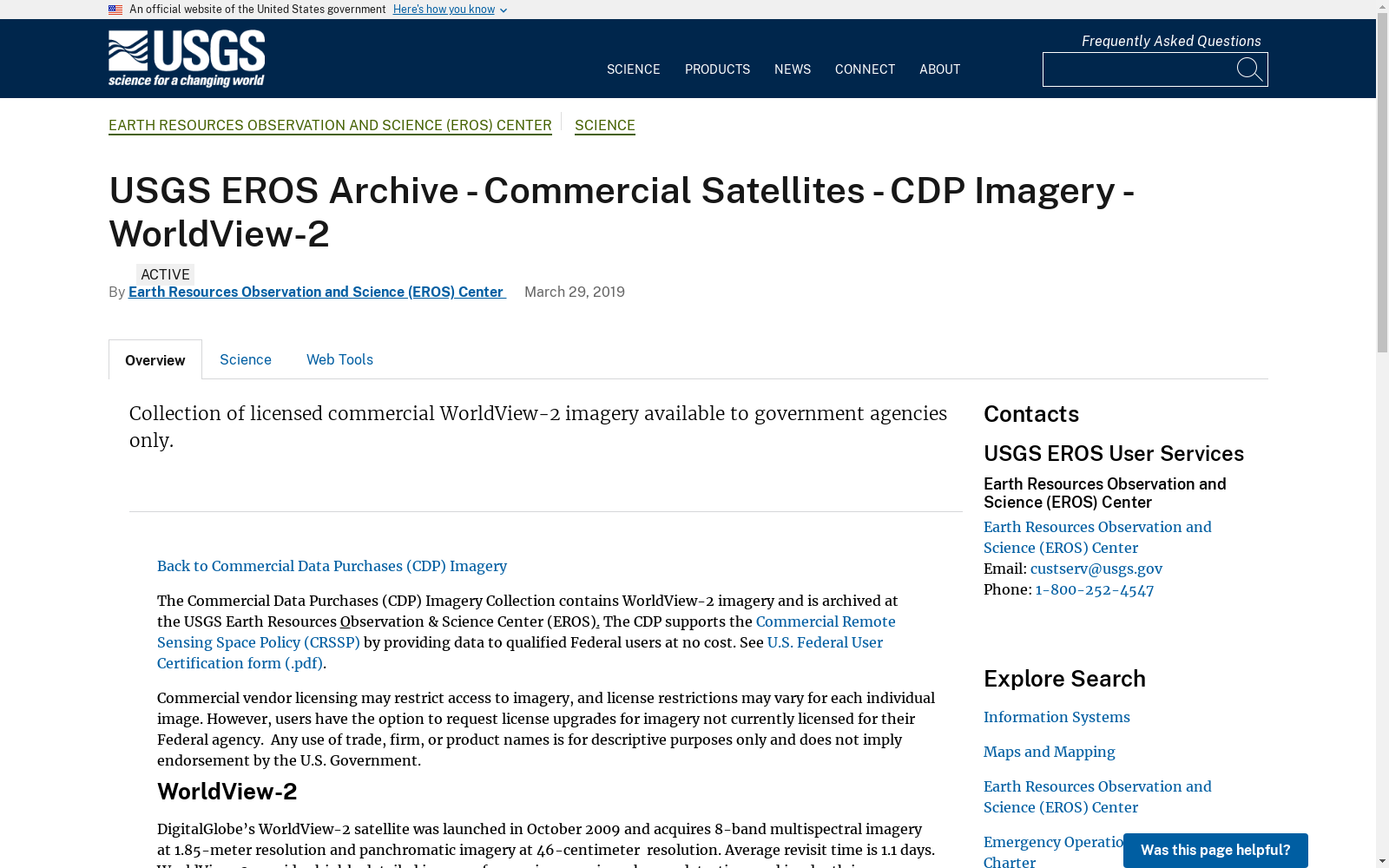Open the NEWS navigation menu
The width and height of the screenshot is (1389, 868).
(793, 69)
